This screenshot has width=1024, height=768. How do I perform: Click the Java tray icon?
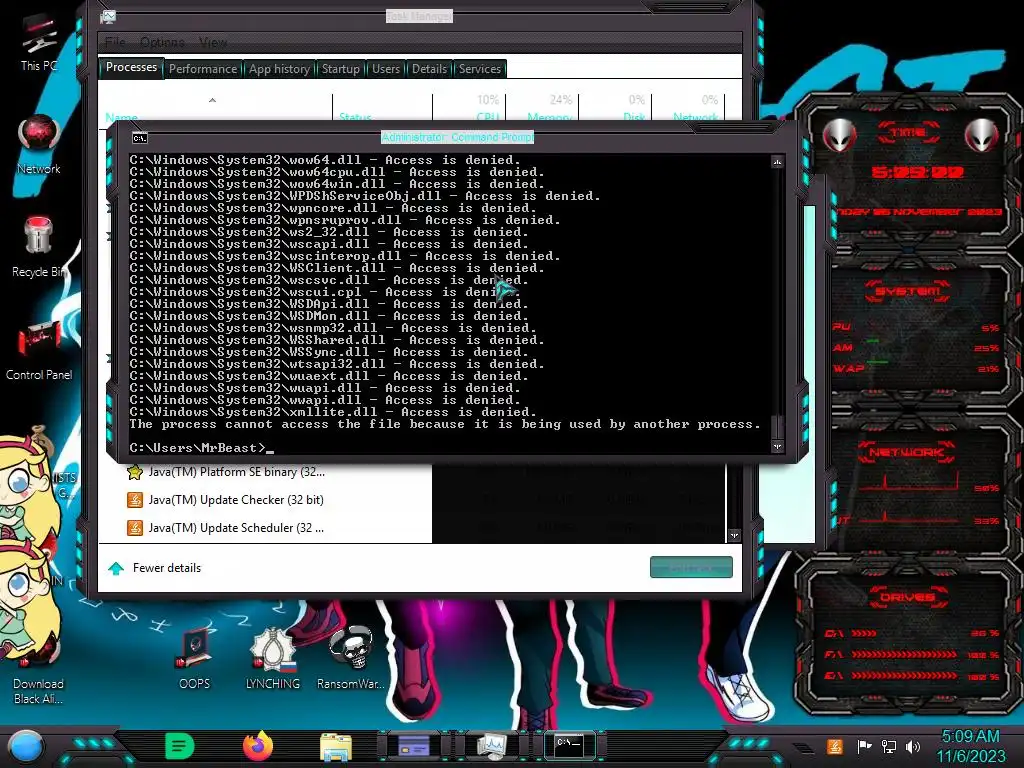[835, 746]
